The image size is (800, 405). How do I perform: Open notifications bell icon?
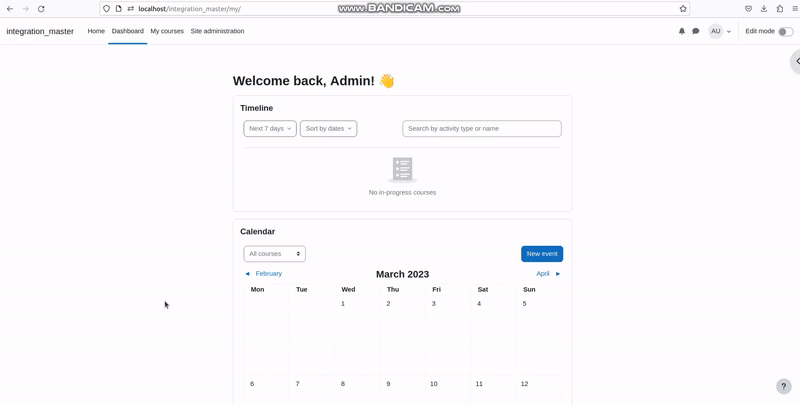(x=682, y=31)
